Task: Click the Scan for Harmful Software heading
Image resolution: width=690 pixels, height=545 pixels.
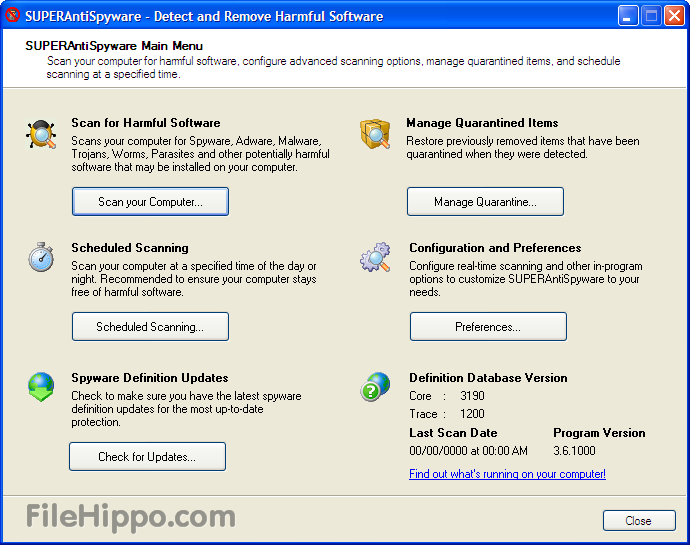Action: tap(146, 123)
